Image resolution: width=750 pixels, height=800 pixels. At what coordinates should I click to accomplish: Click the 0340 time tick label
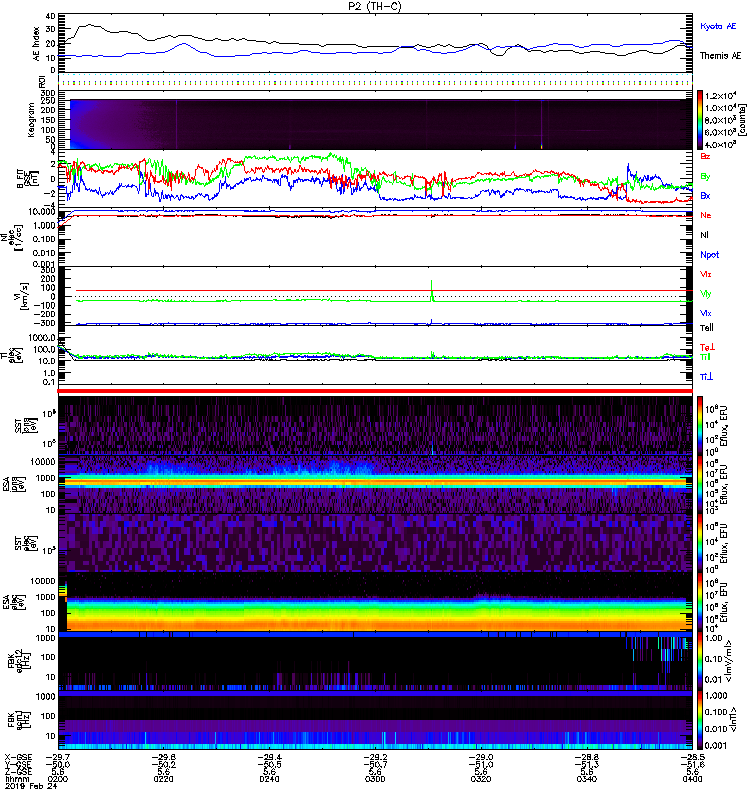tap(587, 779)
